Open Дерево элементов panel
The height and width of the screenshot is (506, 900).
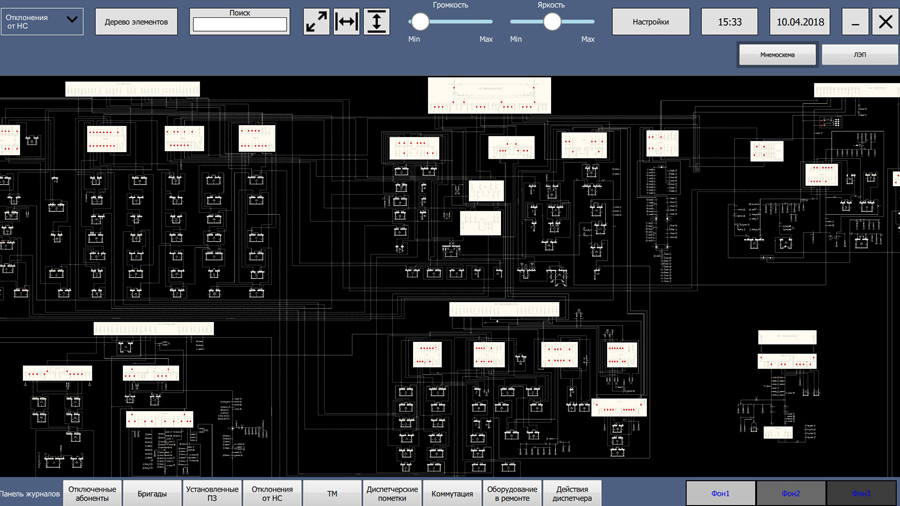tap(136, 22)
